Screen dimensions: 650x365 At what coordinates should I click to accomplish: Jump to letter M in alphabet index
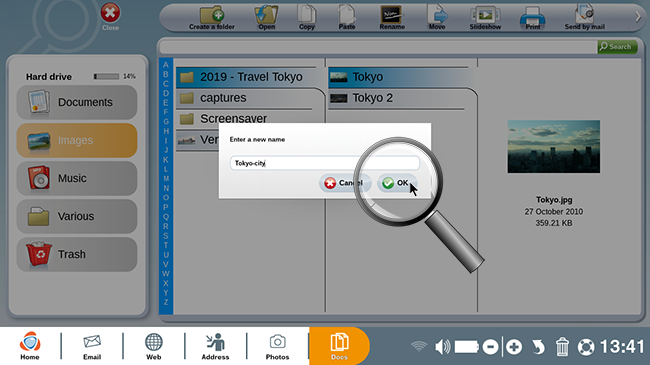pyautogui.click(x=166, y=179)
